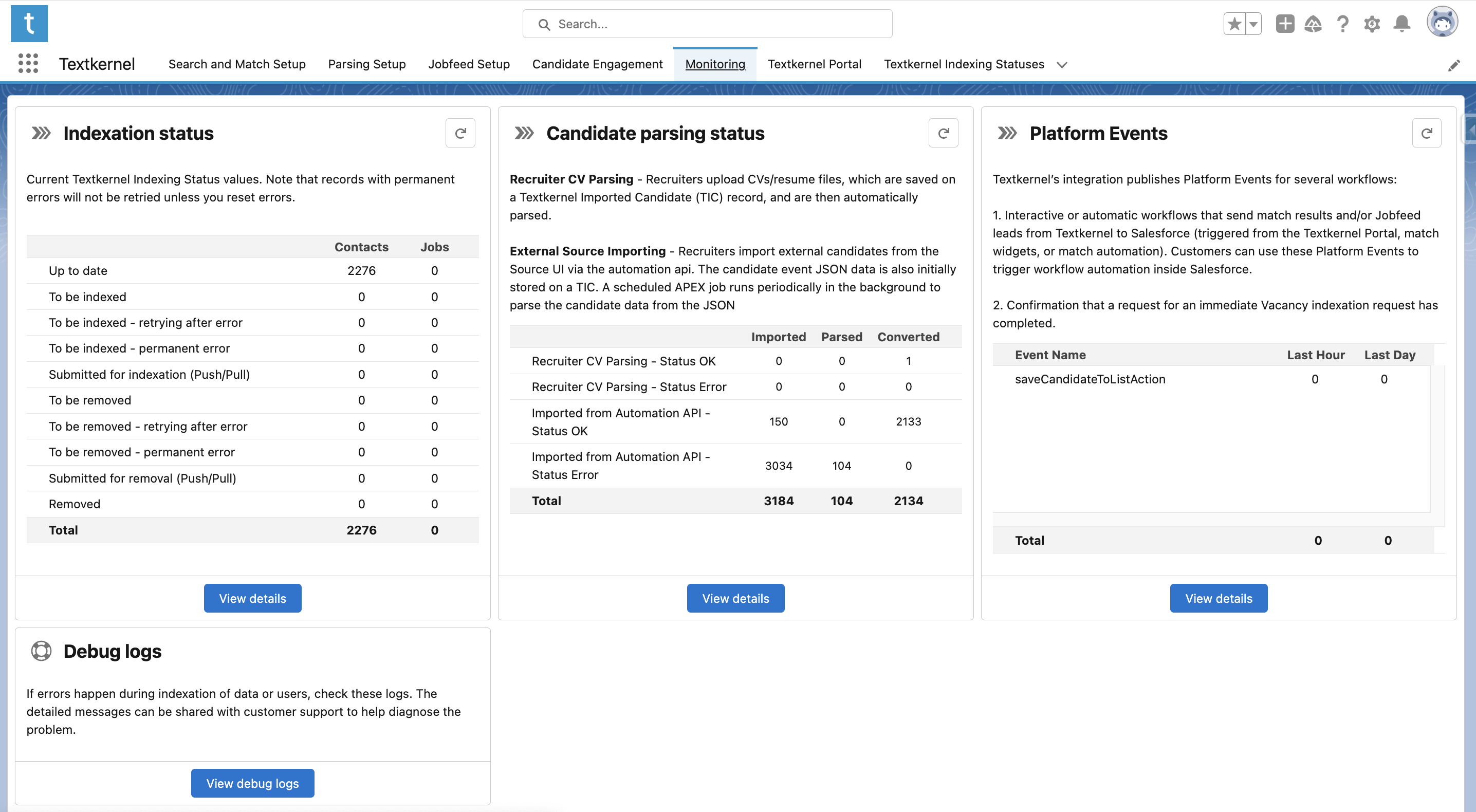Image resolution: width=1476 pixels, height=812 pixels.
Task: Click the Textkernel app name
Action: pos(97,64)
